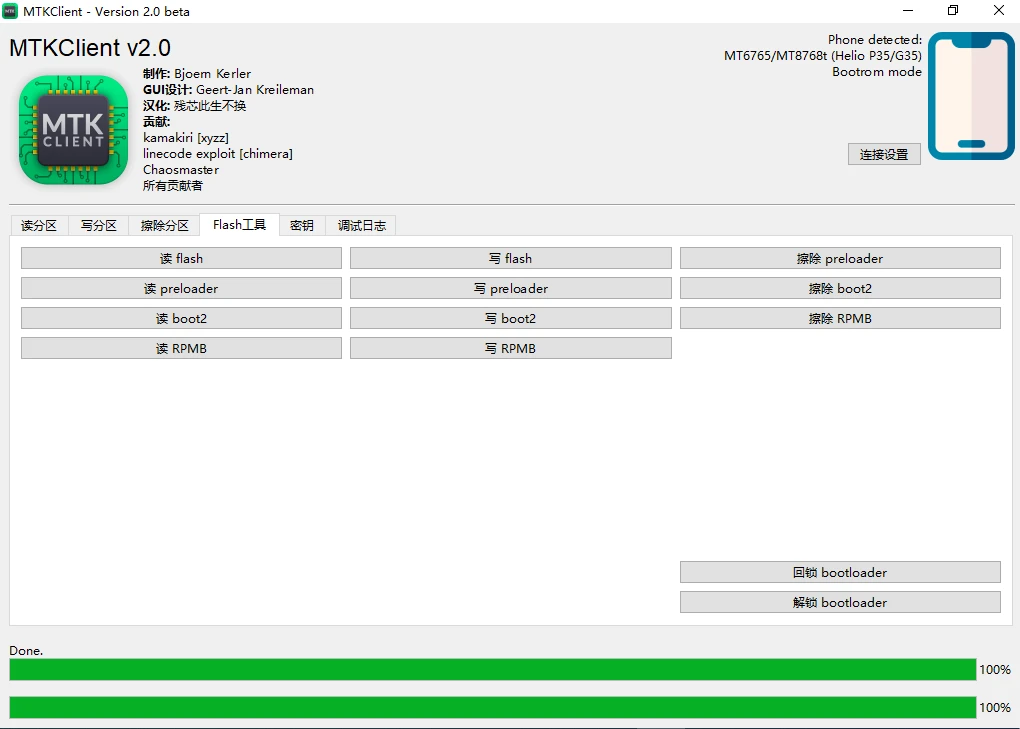
Task: Click the MTK Client chip logo
Action: (x=74, y=129)
